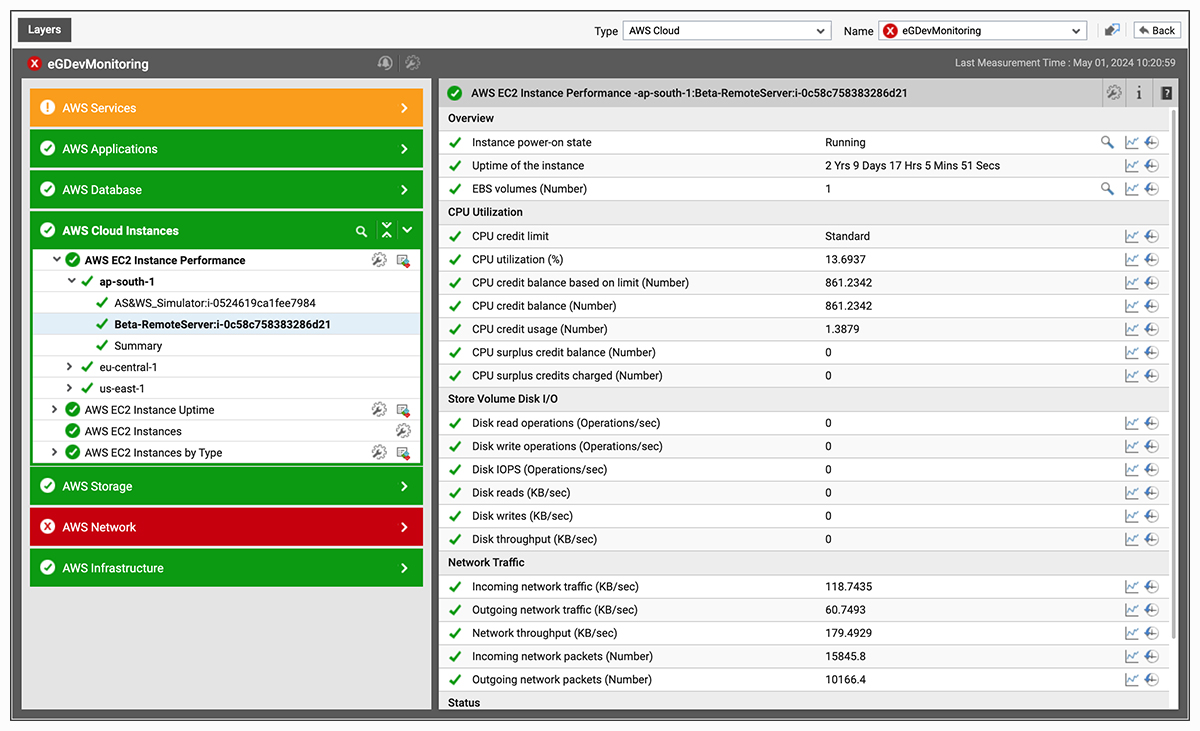Open history clock icon for CPU utilization (%)

(1152, 260)
